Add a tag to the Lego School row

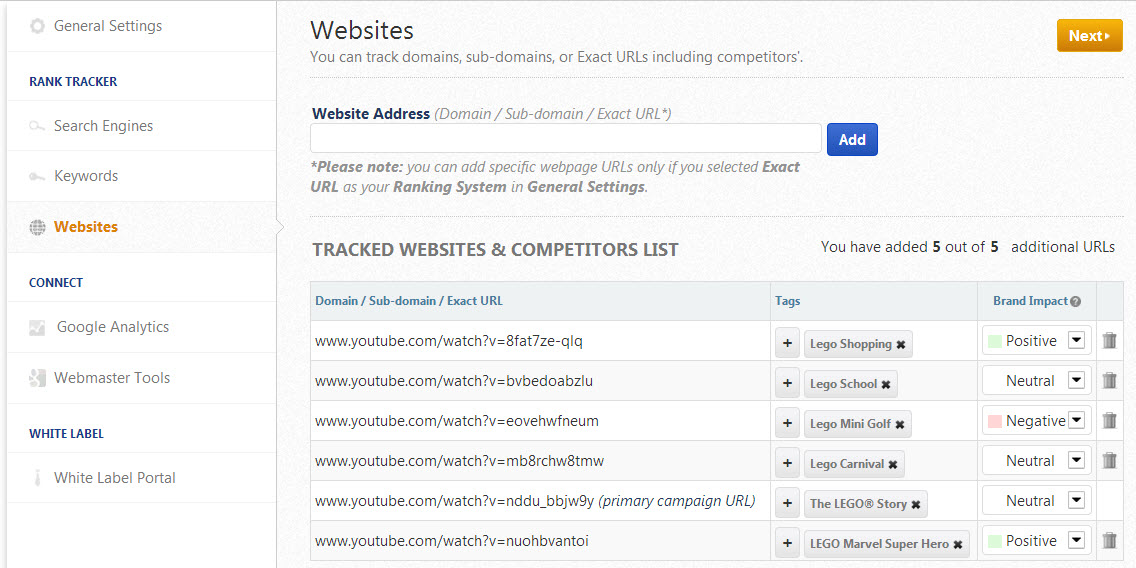coord(788,383)
